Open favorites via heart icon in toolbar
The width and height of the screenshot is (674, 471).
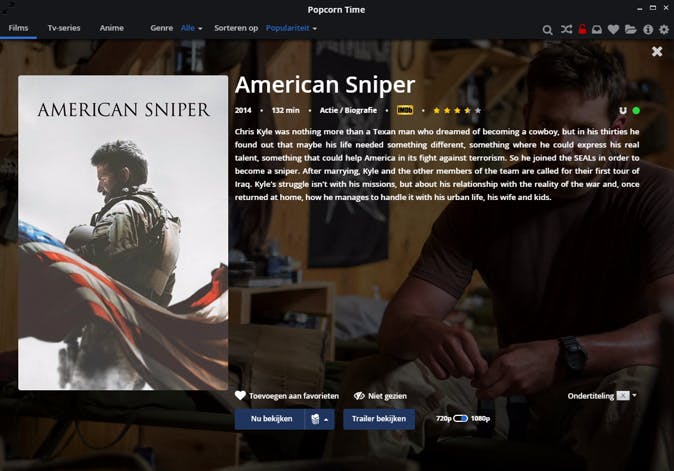pyautogui.click(x=613, y=29)
